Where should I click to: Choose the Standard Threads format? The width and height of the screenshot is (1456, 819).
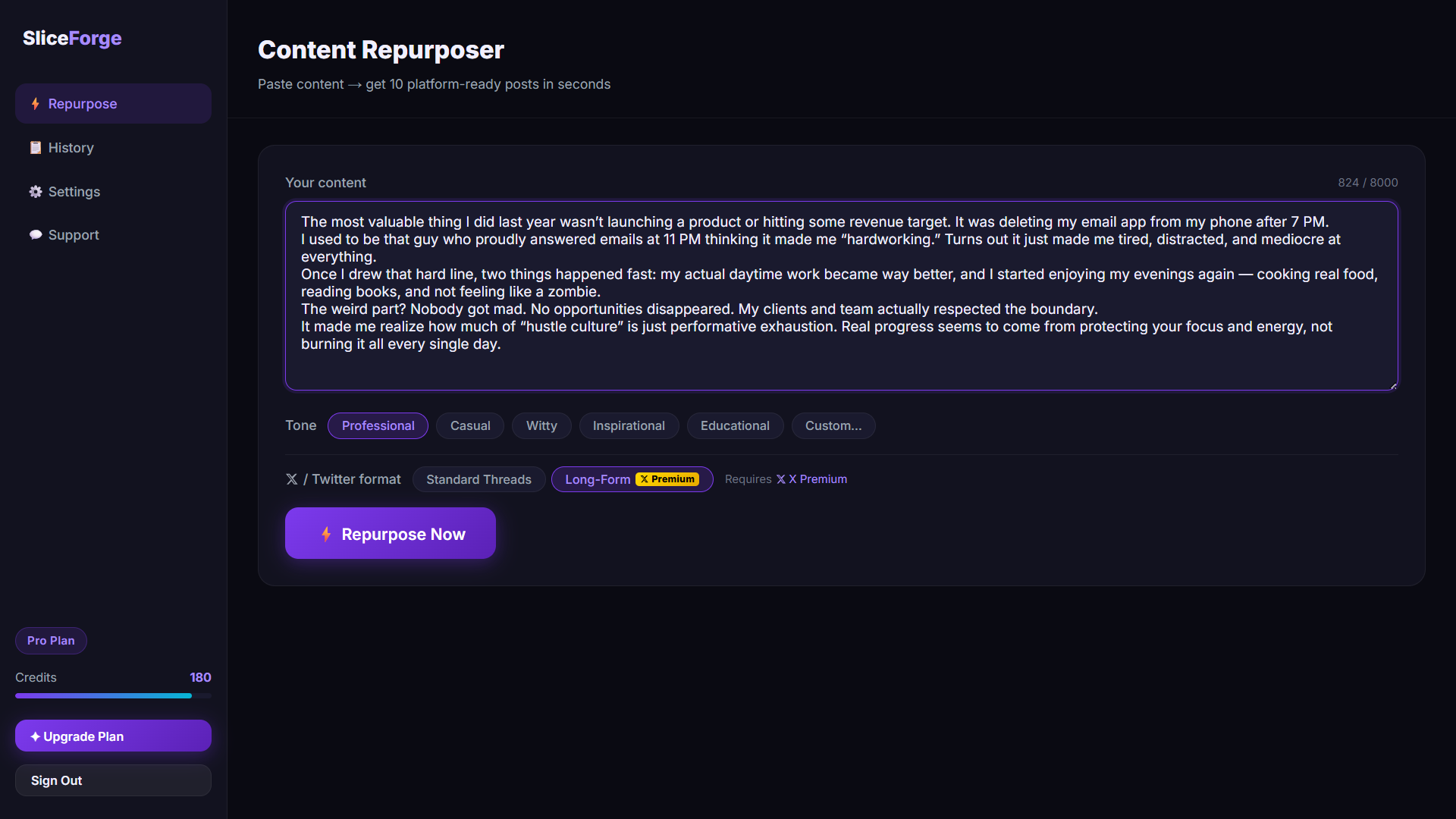click(x=479, y=479)
